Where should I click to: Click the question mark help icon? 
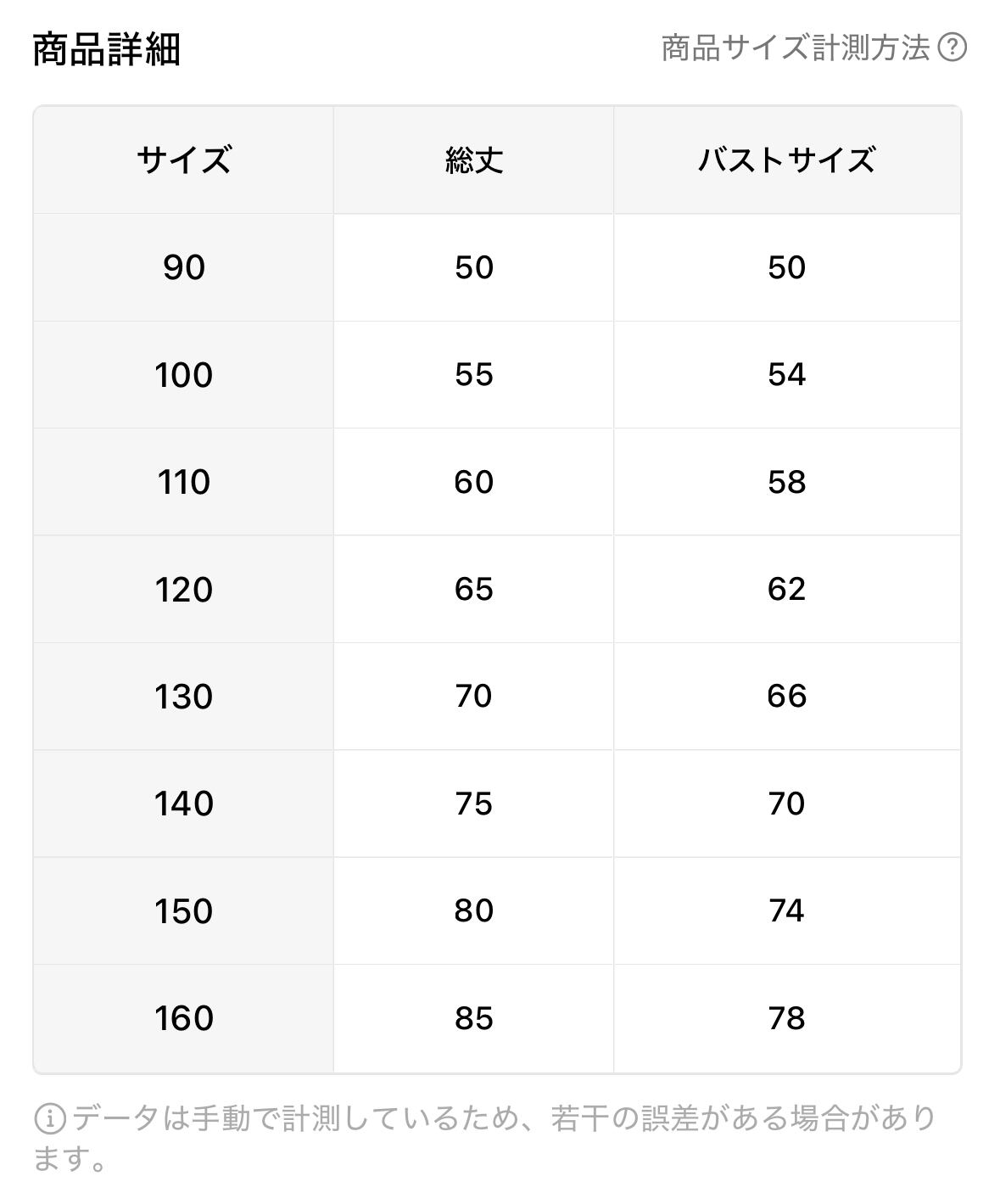tap(952, 48)
